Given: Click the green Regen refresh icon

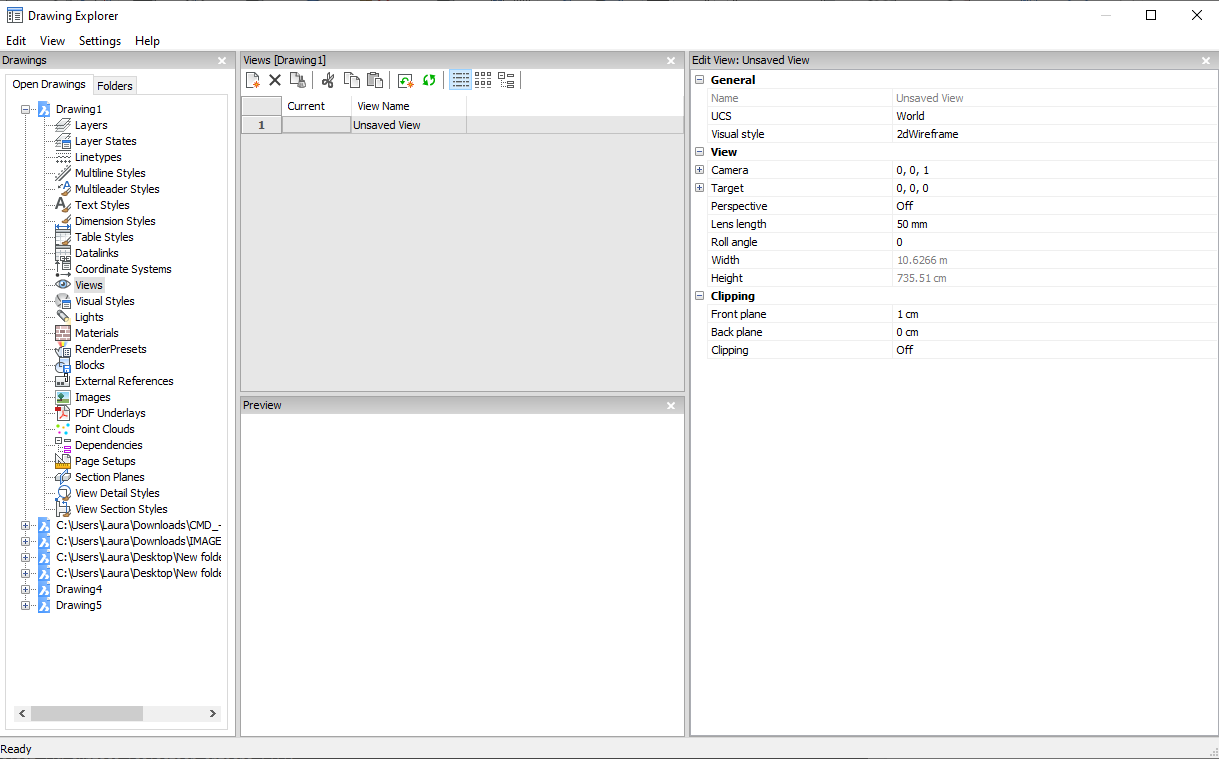Looking at the screenshot, I should 429,80.
